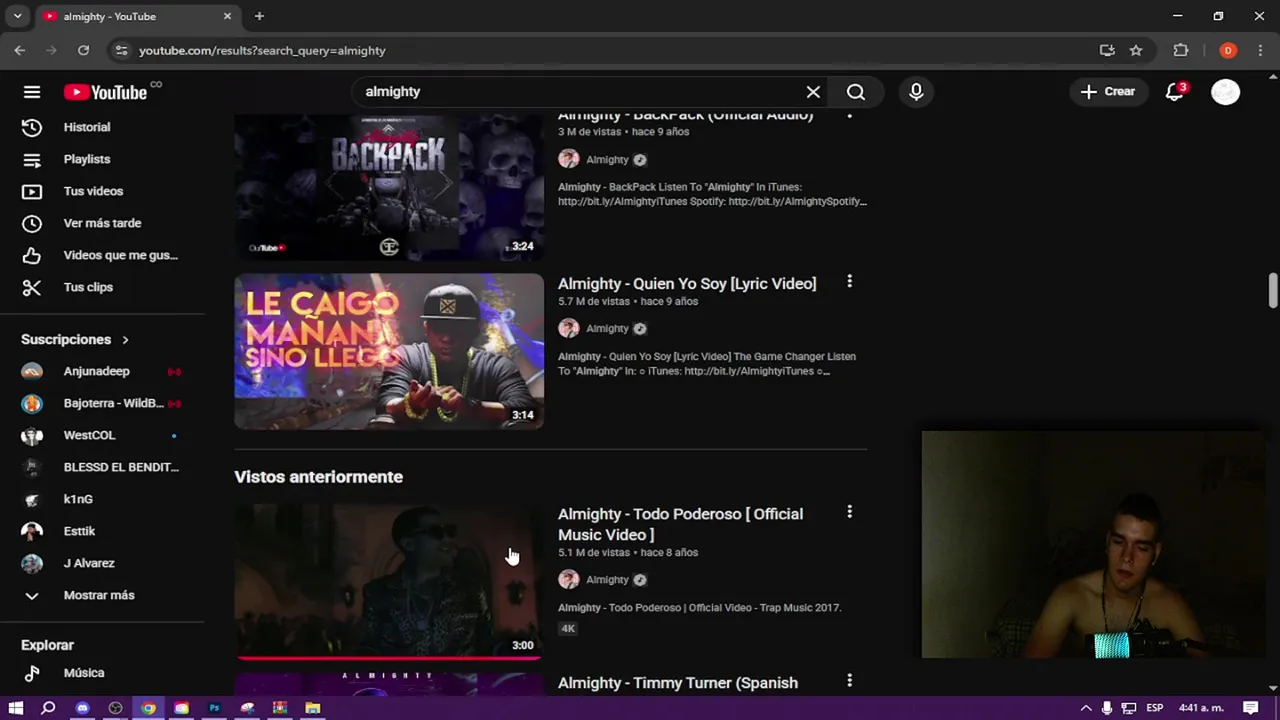Bookmark this page with the star icon
This screenshot has width=1280, height=720.
click(1136, 50)
